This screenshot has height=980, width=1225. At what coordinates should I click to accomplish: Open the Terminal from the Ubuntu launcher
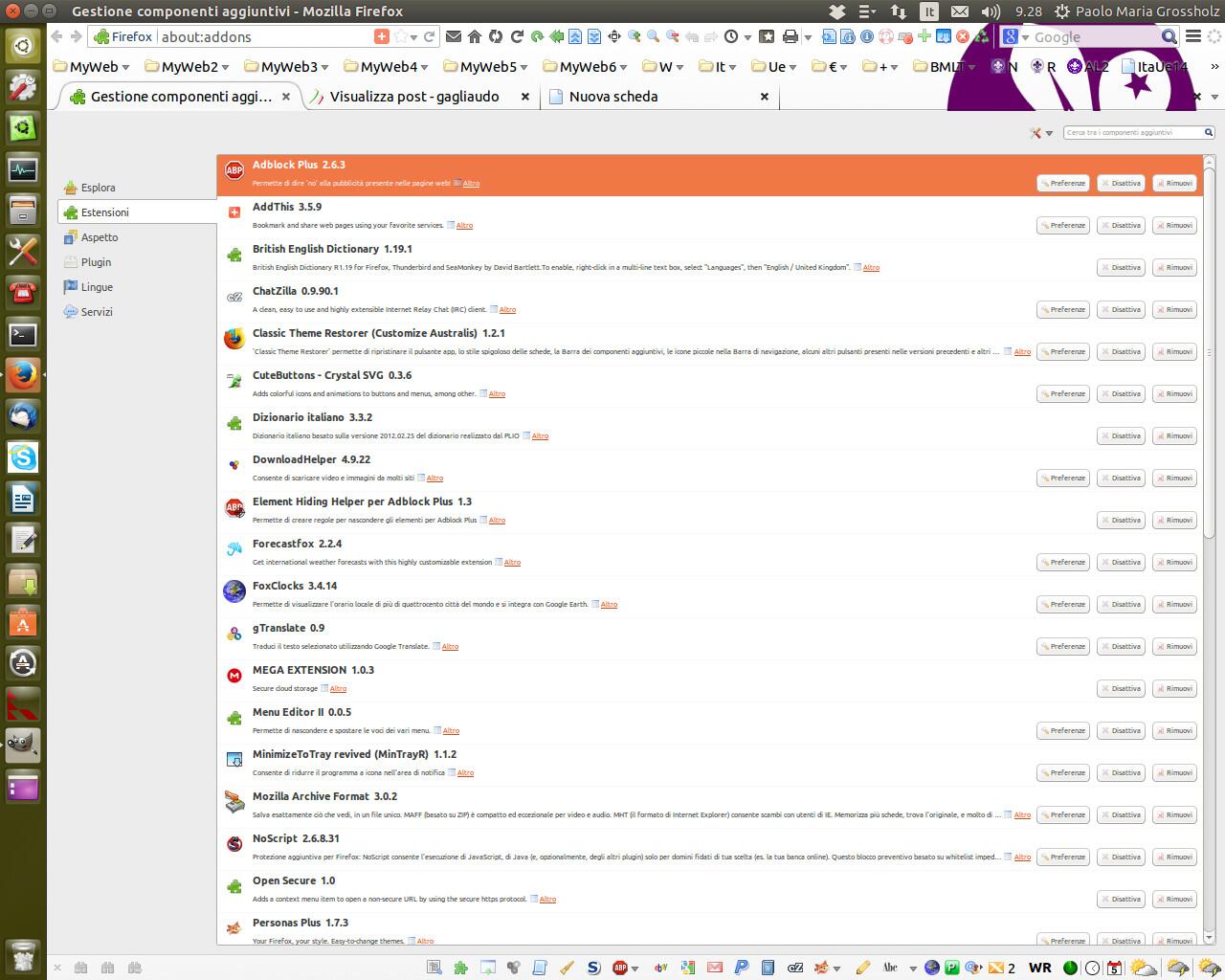(23, 334)
